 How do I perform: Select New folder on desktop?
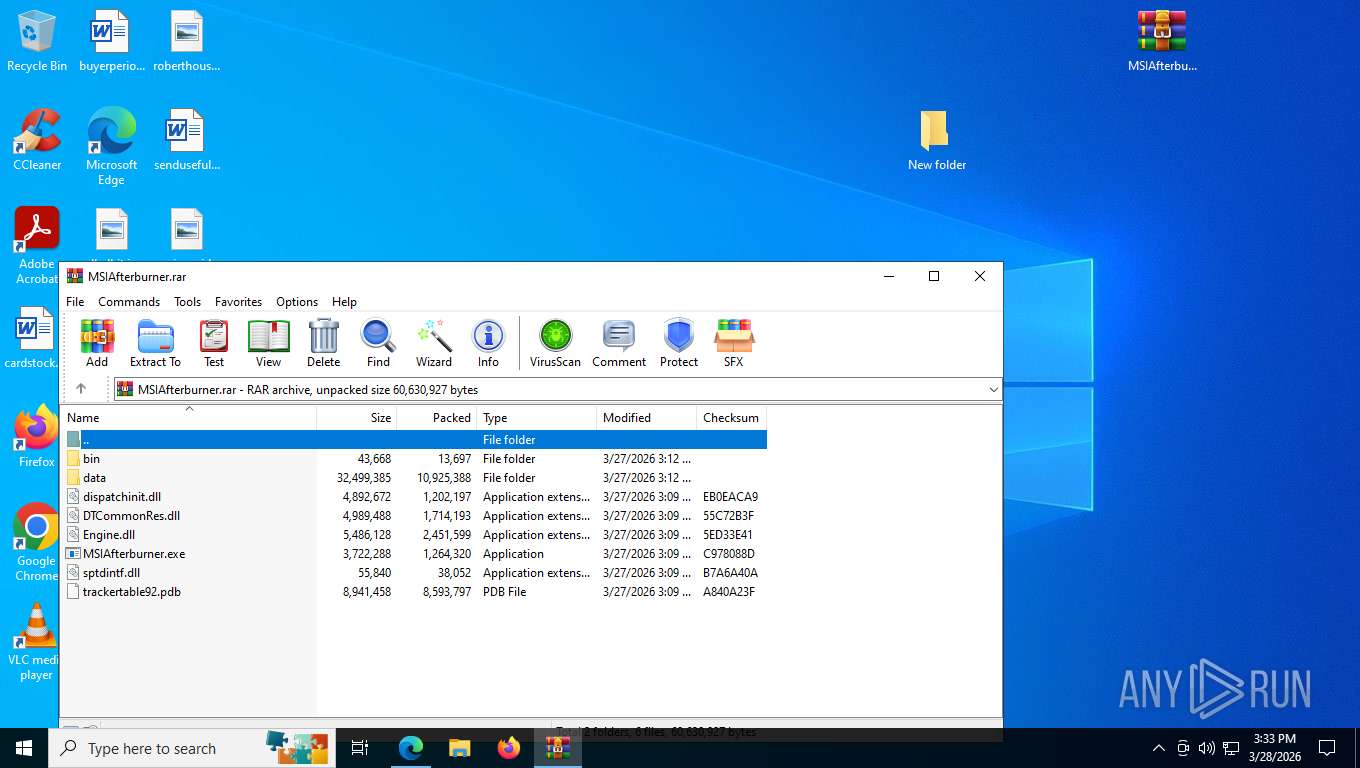[x=936, y=140]
